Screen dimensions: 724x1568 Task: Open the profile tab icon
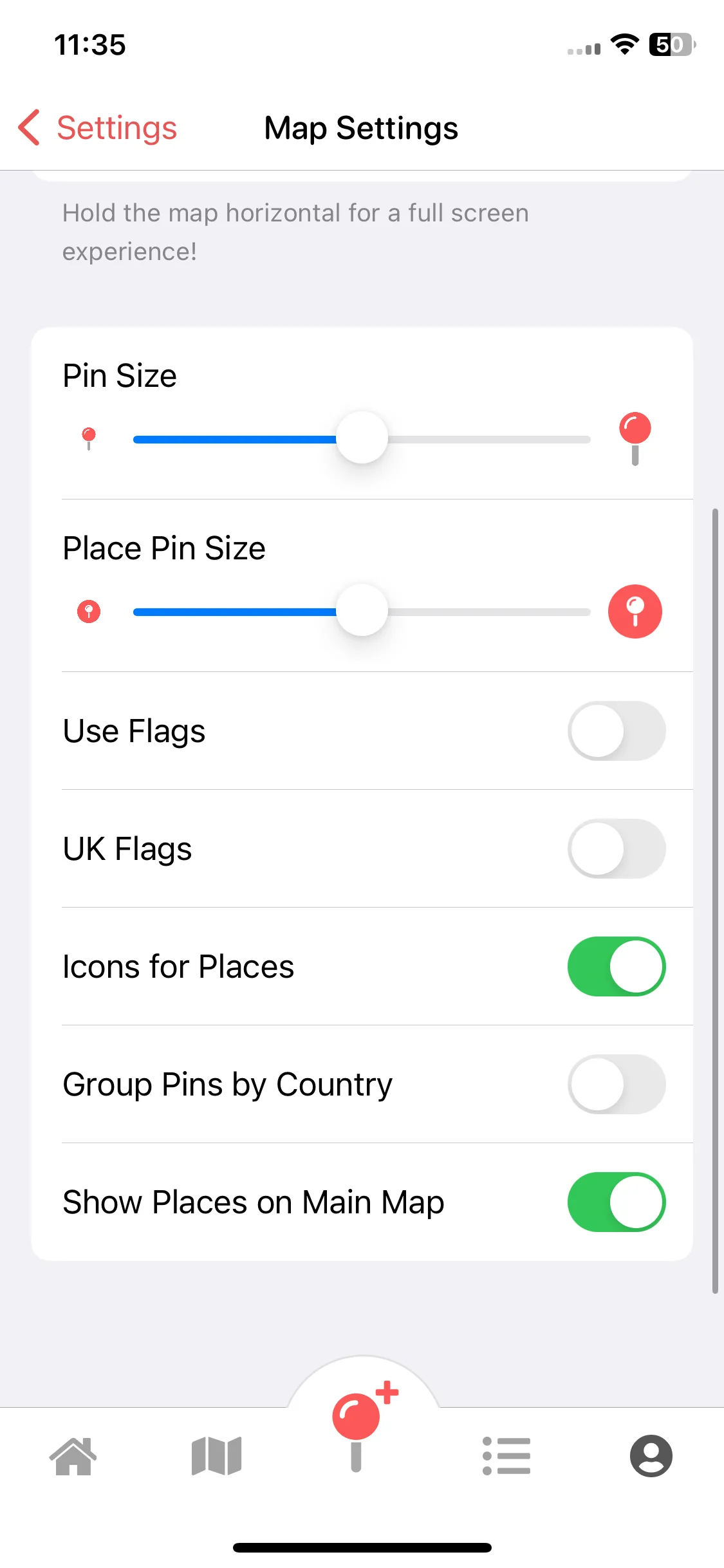pyautogui.click(x=651, y=1456)
